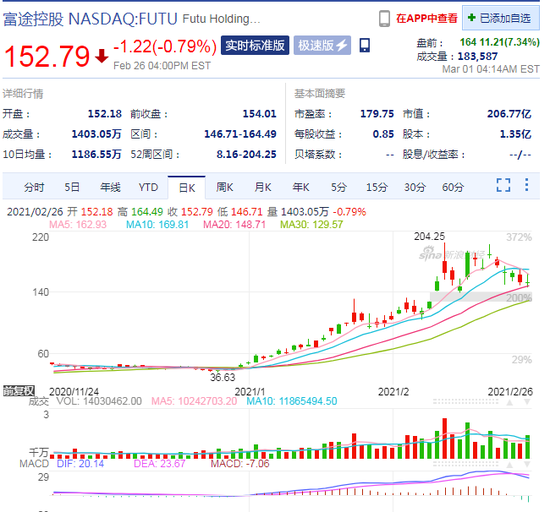Switch to 实时标准版 mode
This screenshot has height=512, width=550.
click(x=255, y=45)
